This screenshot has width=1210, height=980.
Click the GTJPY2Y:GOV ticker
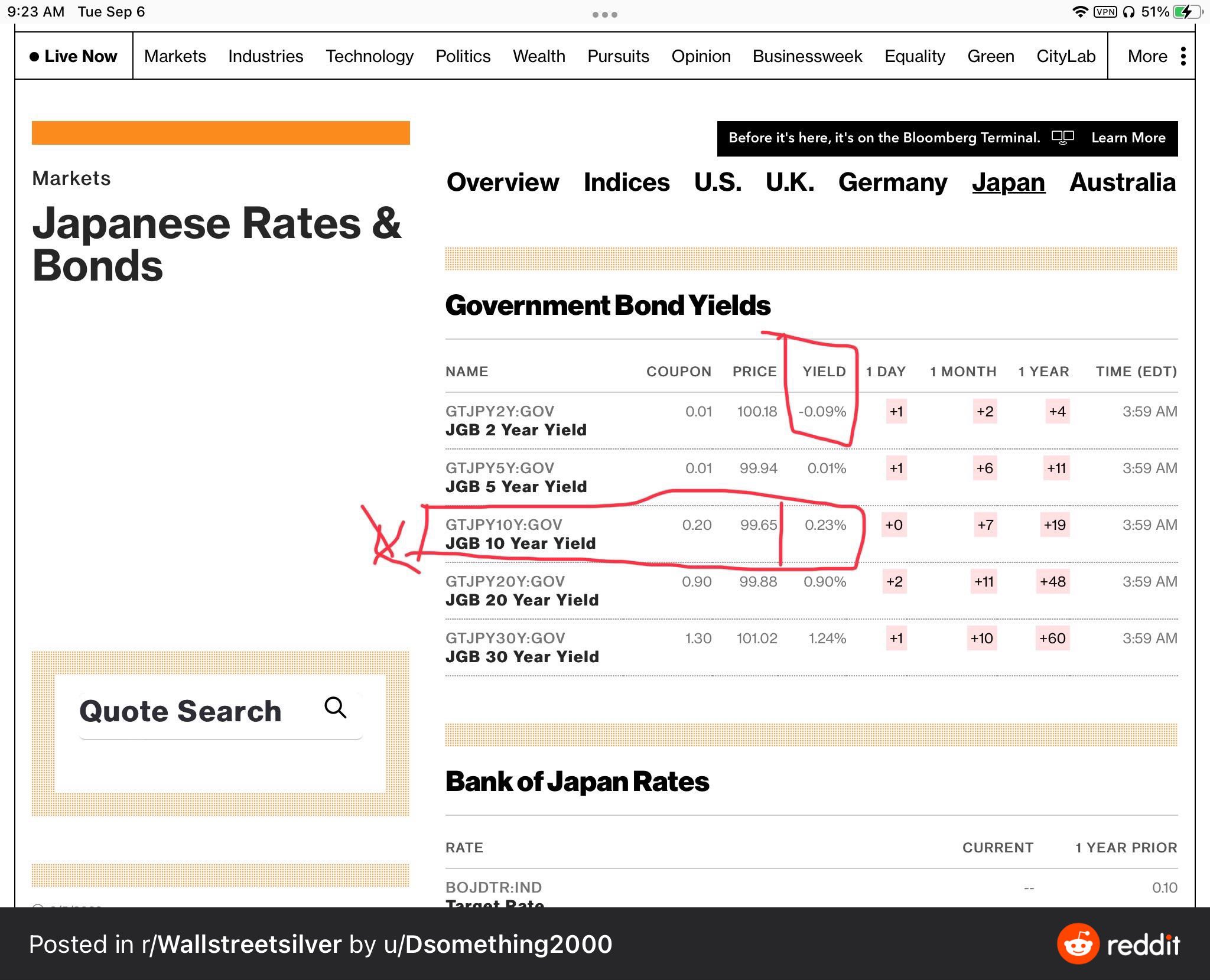[500, 411]
